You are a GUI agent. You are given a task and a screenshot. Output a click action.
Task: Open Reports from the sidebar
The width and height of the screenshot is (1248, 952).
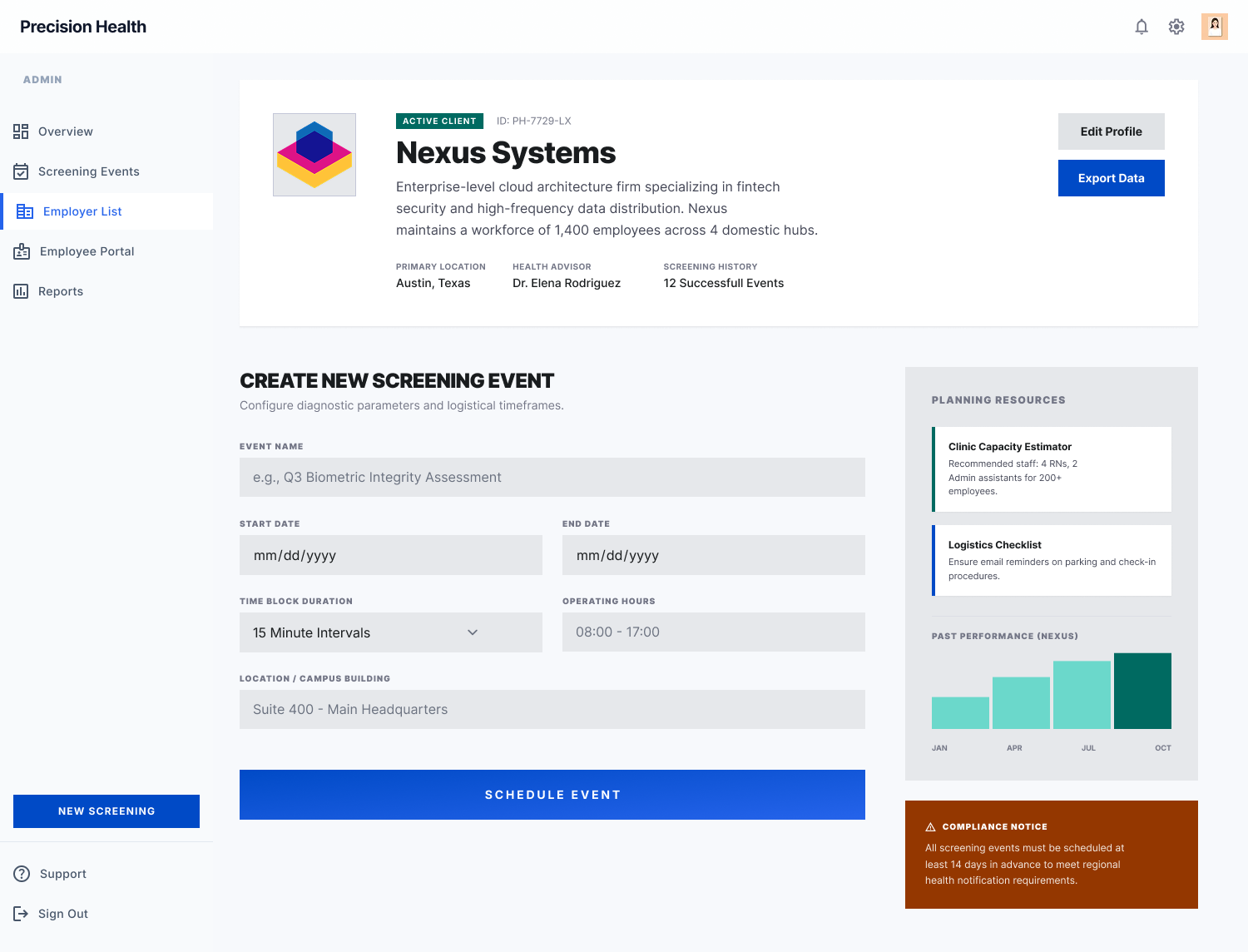click(x=106, y=291)
